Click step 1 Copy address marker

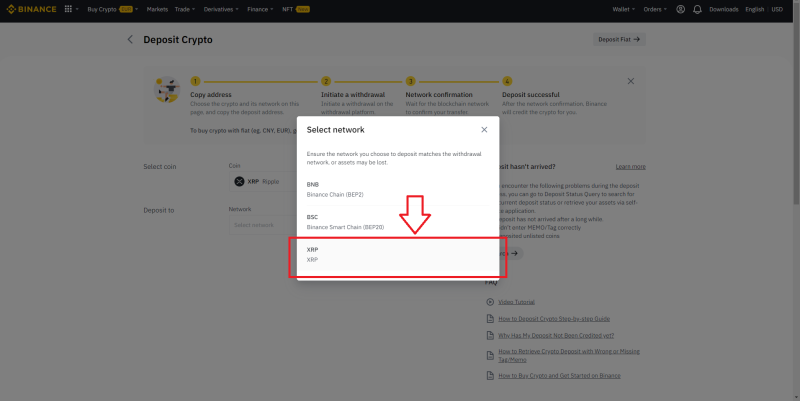[x=195, y=81]
